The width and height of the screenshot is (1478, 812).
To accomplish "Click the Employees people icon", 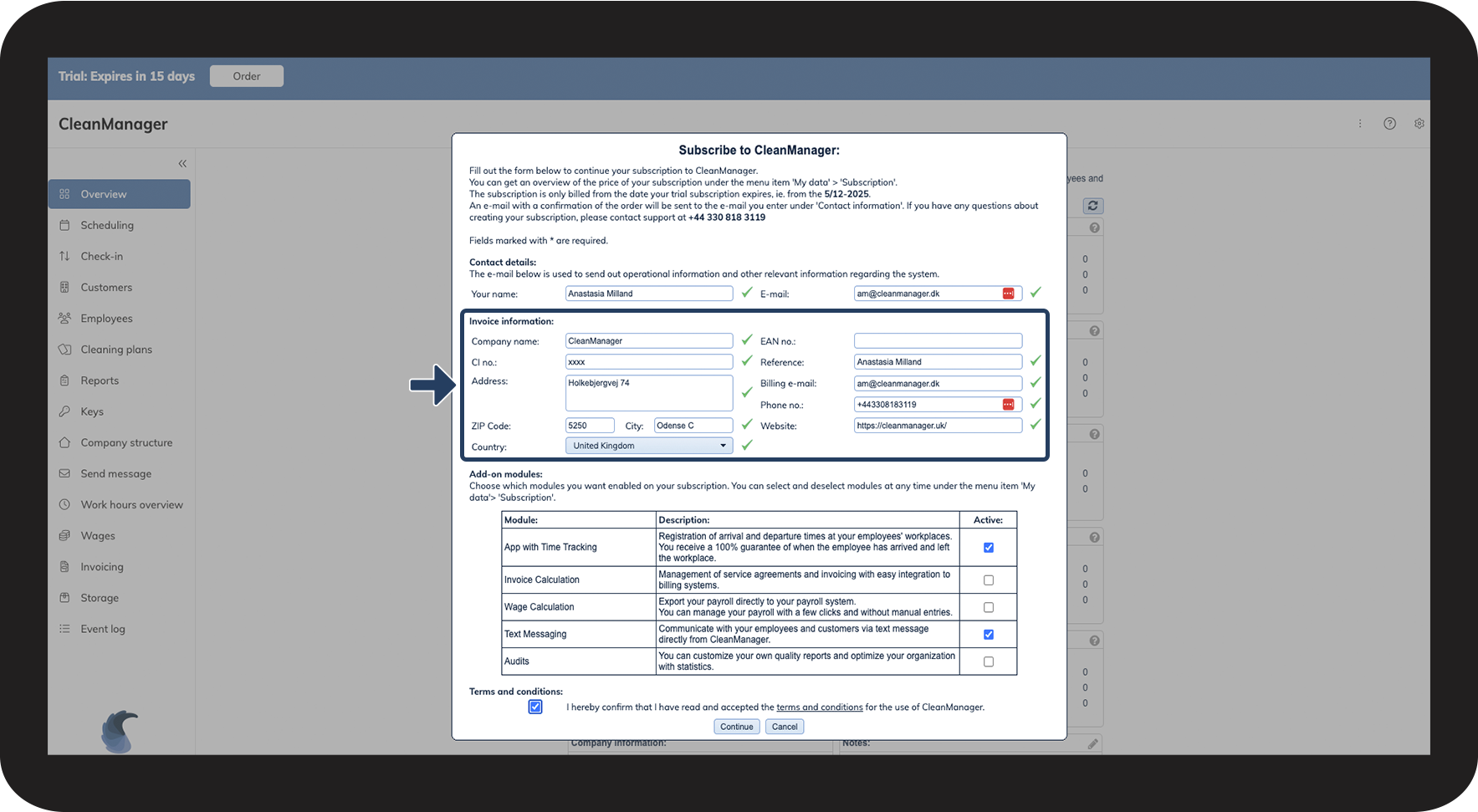I will (64, 318).
